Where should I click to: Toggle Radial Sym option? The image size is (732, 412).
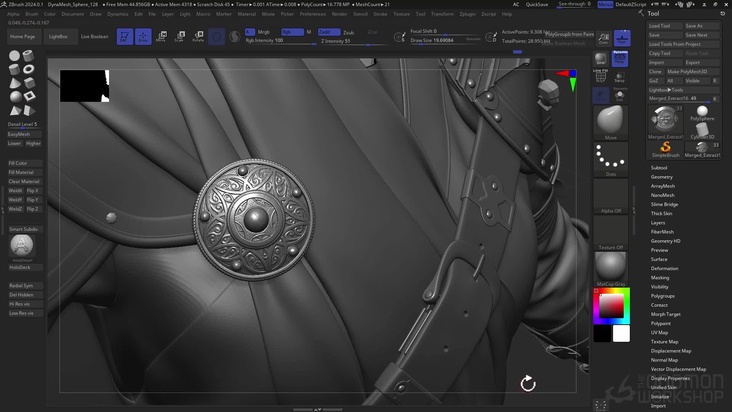point(25,286)
